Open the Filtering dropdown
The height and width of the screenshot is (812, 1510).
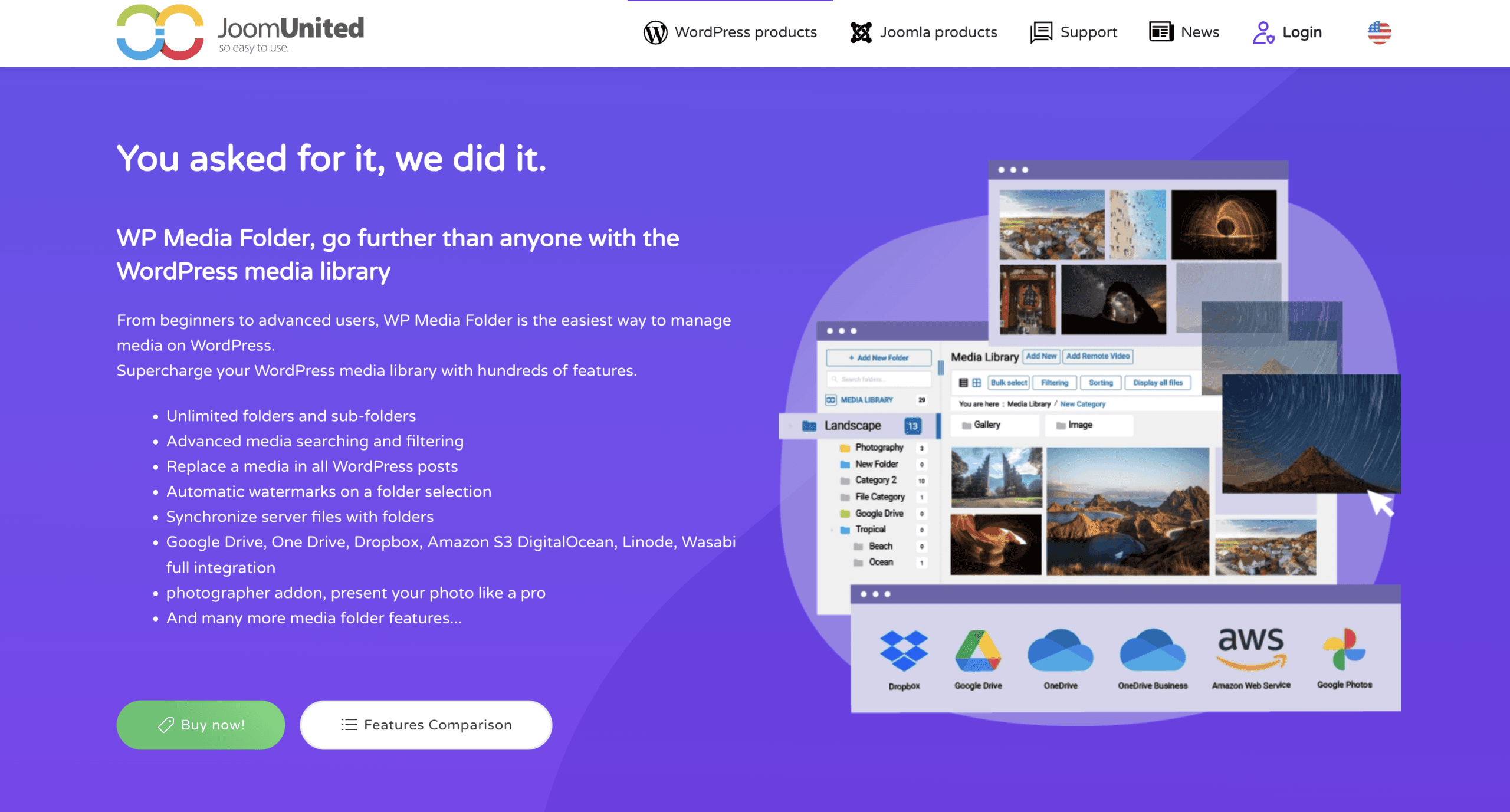point(1055,383)
